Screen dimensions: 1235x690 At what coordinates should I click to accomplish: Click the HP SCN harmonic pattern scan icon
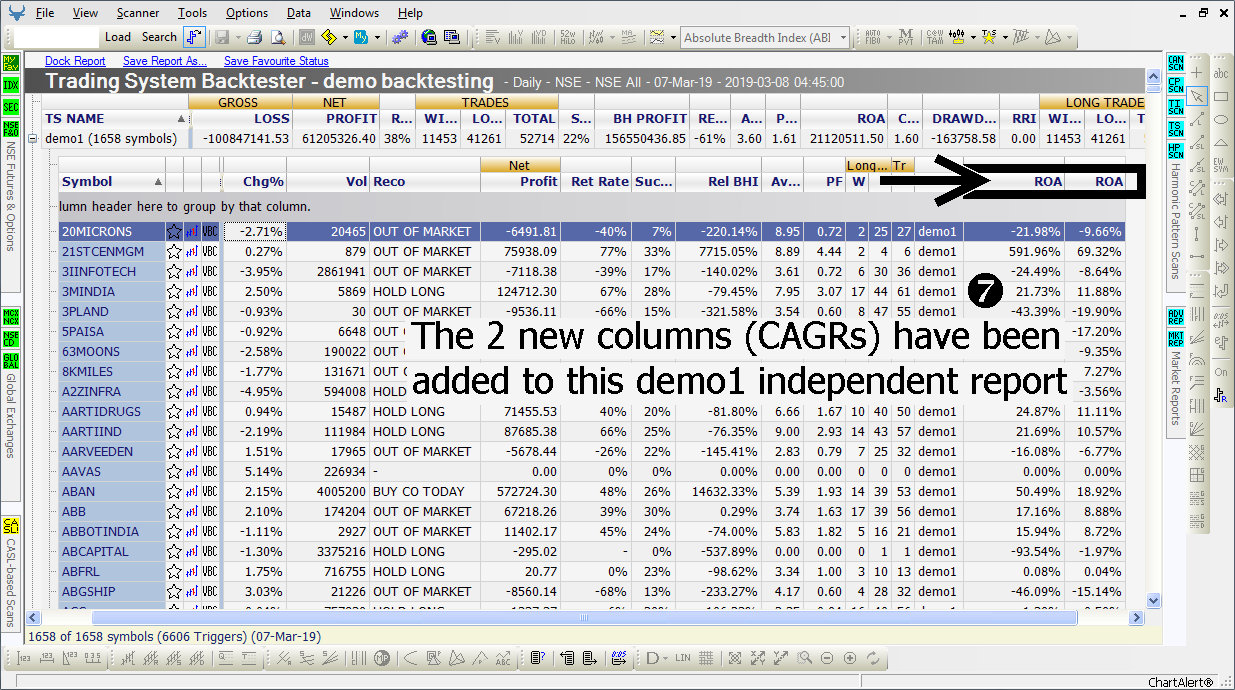pyautogui.click(x=1175, y=150)
